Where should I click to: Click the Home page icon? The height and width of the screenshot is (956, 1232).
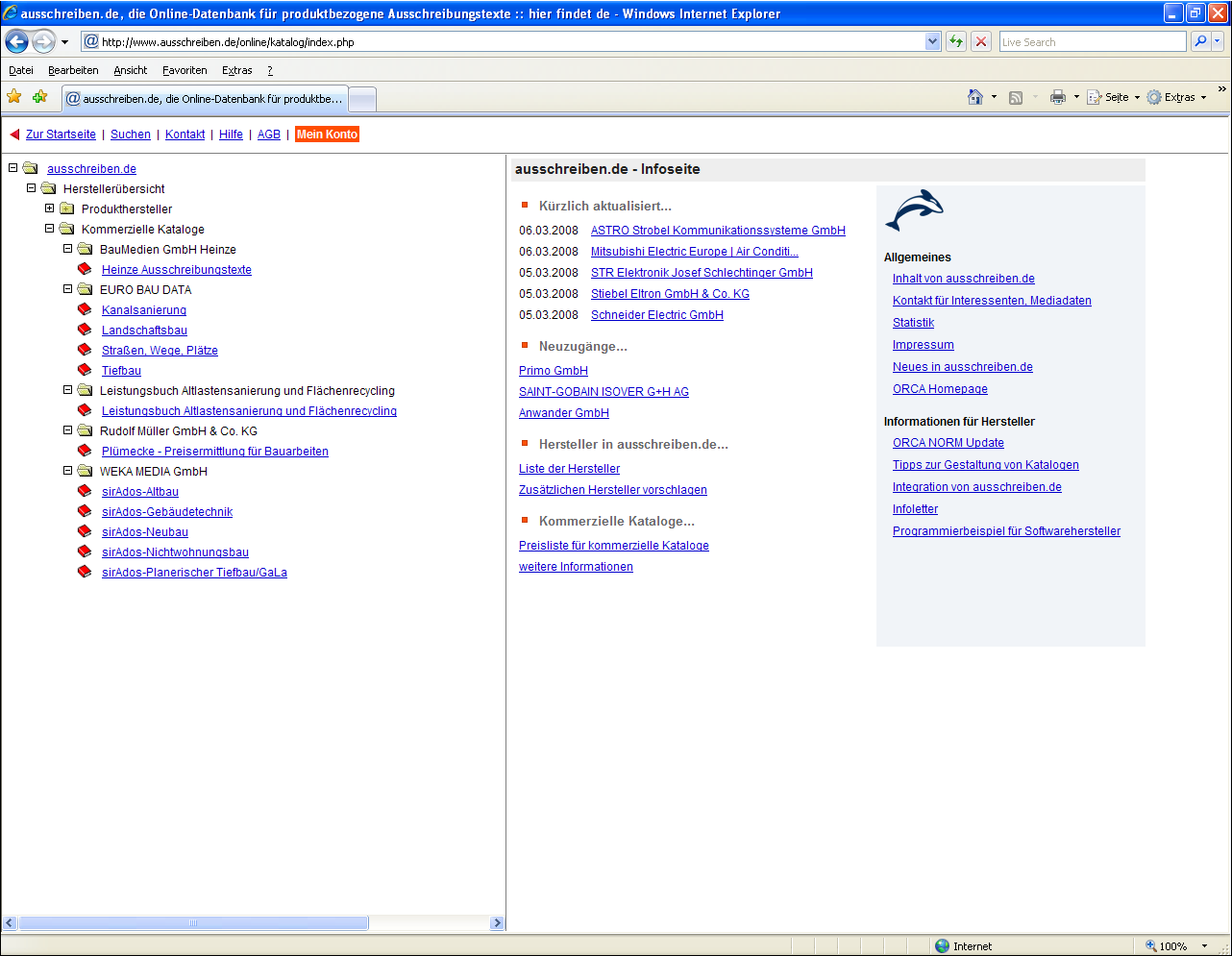click(x=975, y=97)
